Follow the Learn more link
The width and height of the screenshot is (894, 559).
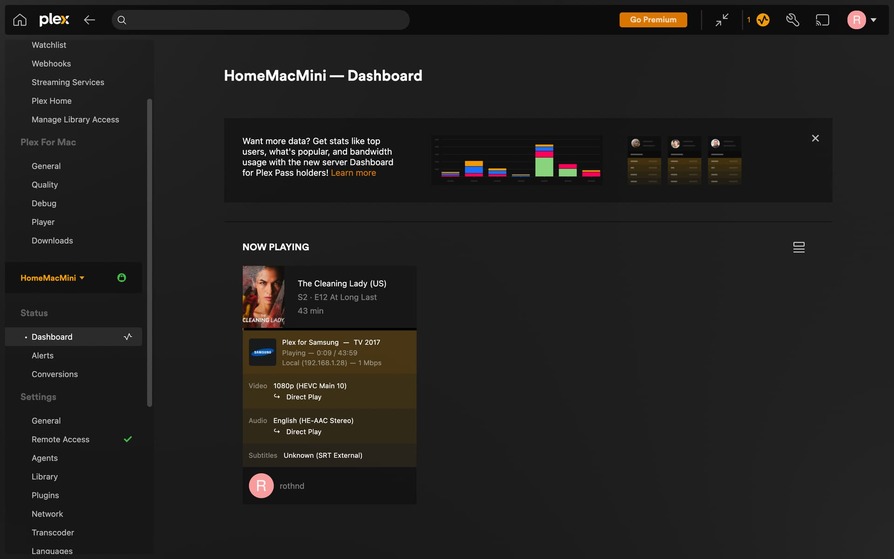click(353, 173)
